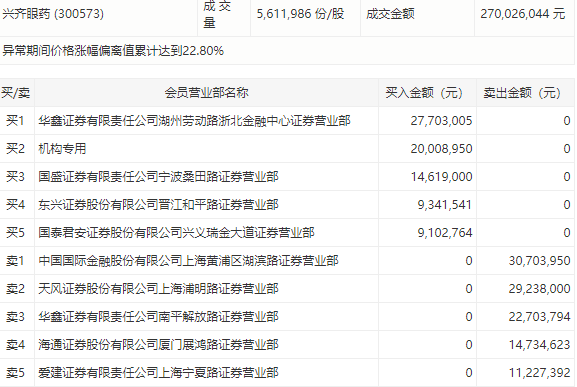Select buy amount 20,008,950
This screenshot has width=577, height=387.
(x=441, y=149)
